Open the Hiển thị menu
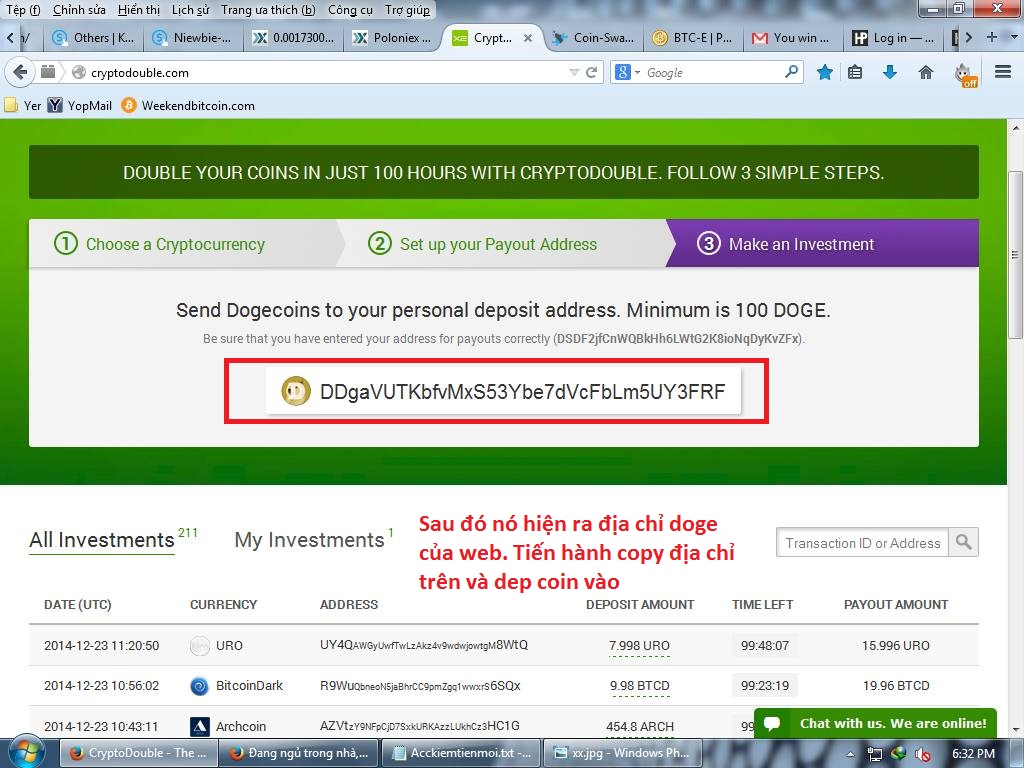1024x768 pixels. [138, 10]
